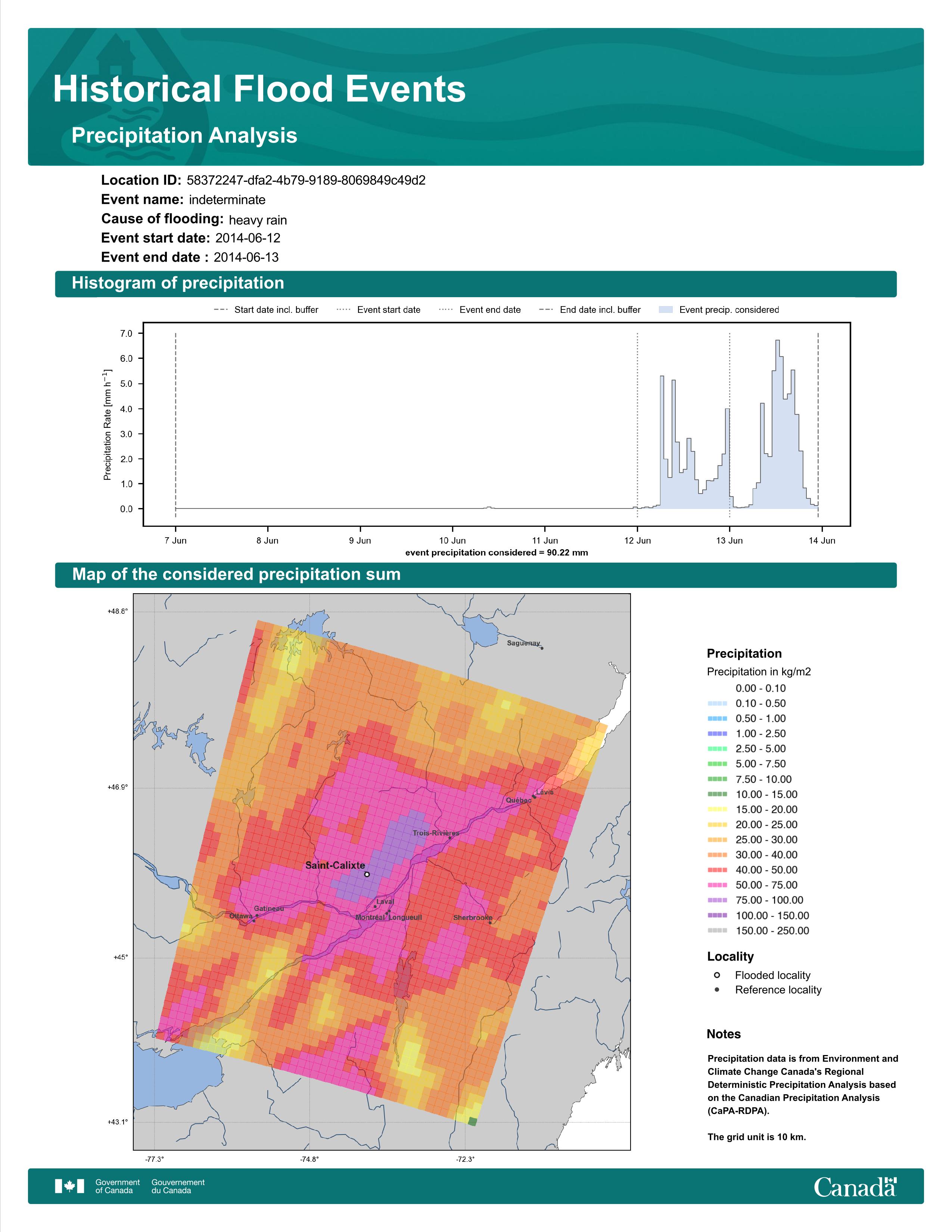Select the event name 'indeterminate'
This screenshot has width=952, height=1232.
227,200
